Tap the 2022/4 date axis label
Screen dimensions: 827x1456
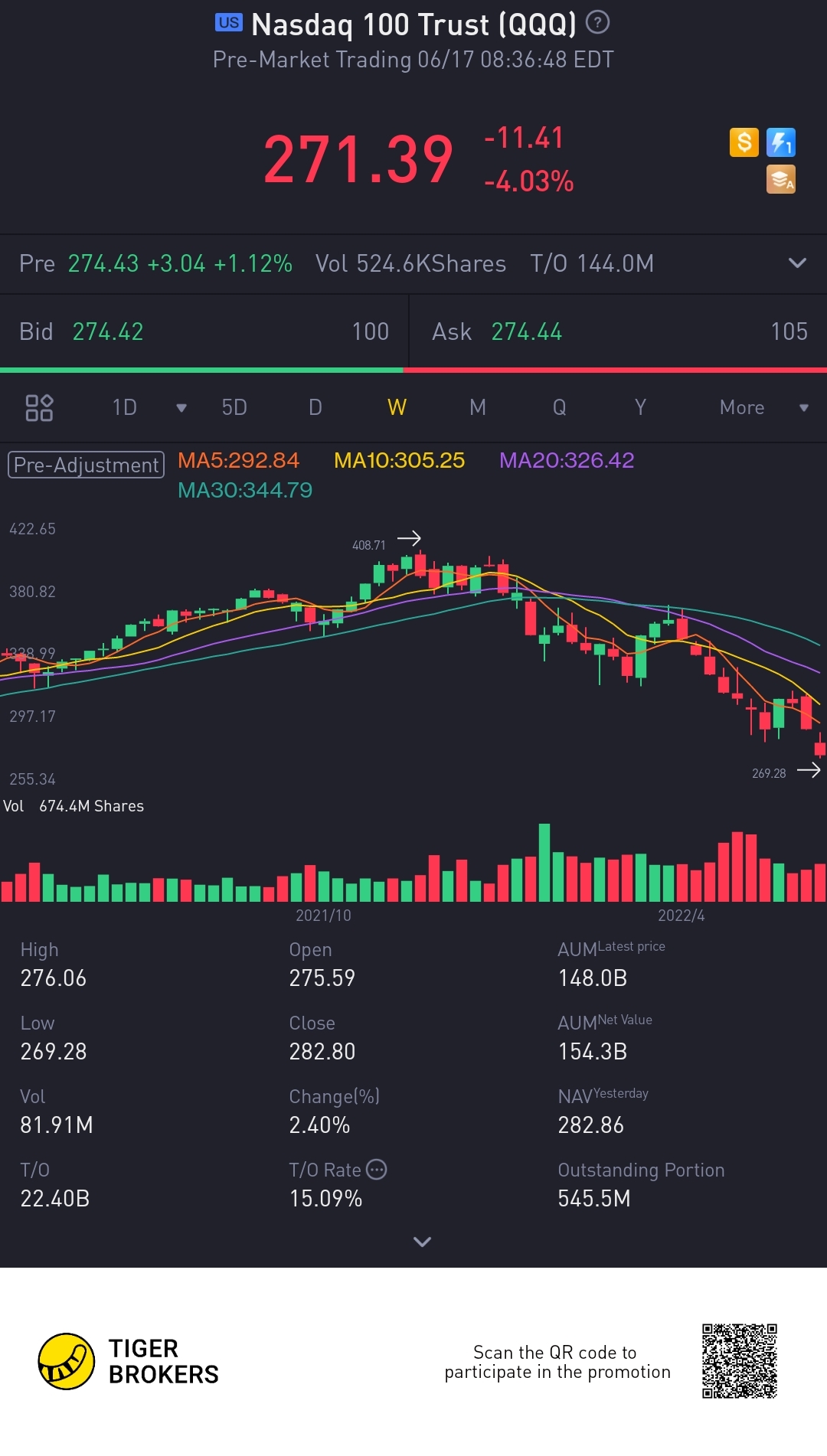(682, 916)
